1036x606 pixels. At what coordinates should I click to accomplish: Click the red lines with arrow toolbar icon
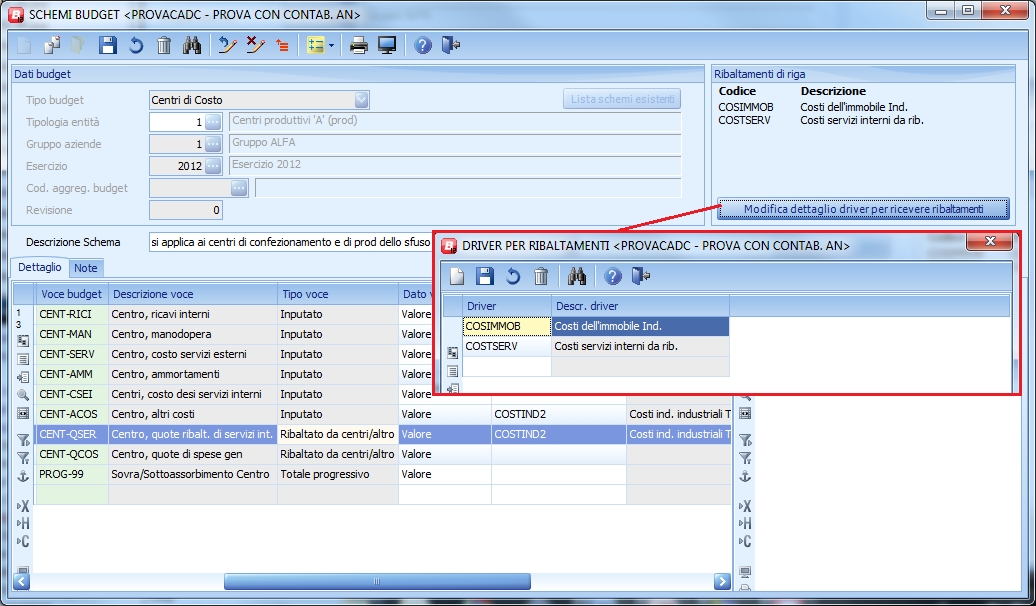tap(283, 45)
